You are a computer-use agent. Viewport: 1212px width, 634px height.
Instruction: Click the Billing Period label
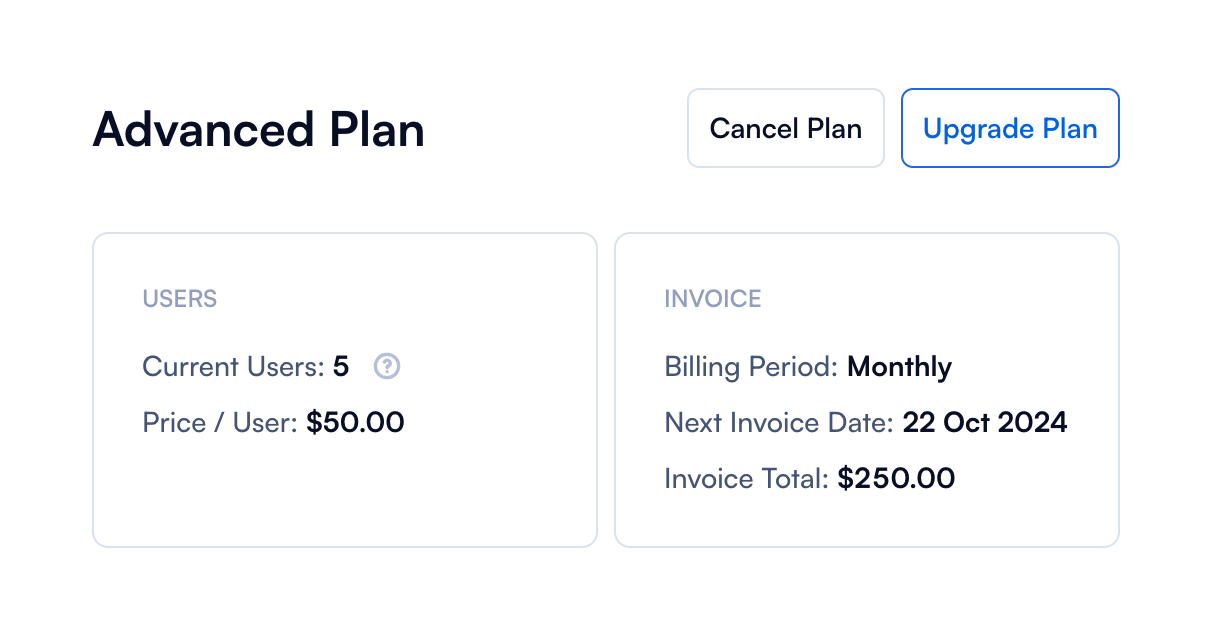[751, 367]
